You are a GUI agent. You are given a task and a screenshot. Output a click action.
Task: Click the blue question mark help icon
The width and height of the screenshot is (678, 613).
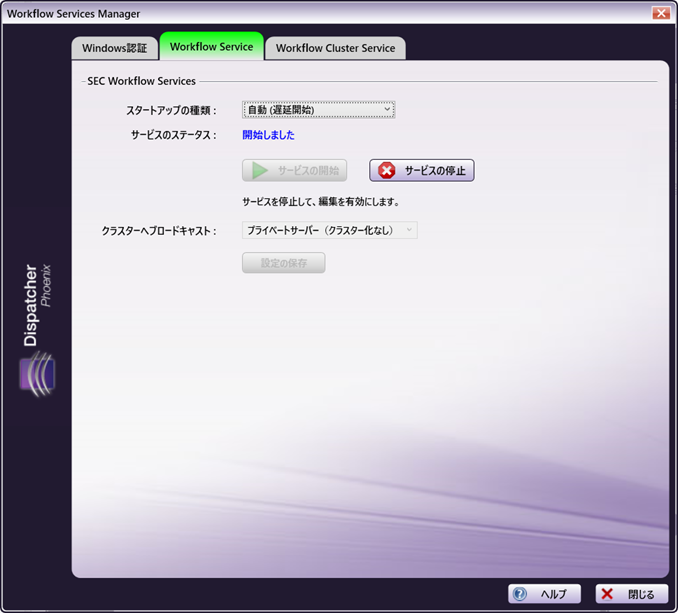[520, 594]
